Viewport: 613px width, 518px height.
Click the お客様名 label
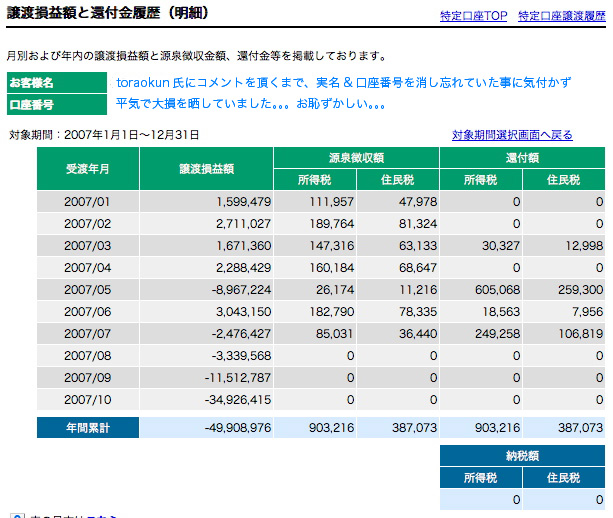[x=32, y=83]
